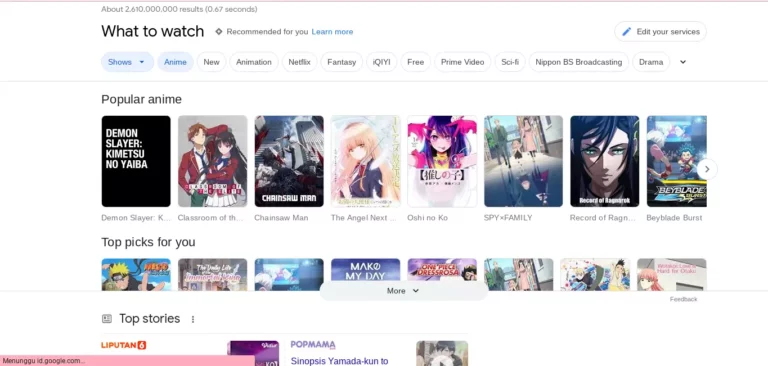Filter by Netflix
The width and height of the screenshot is (768, 366).
coord(299,62)
